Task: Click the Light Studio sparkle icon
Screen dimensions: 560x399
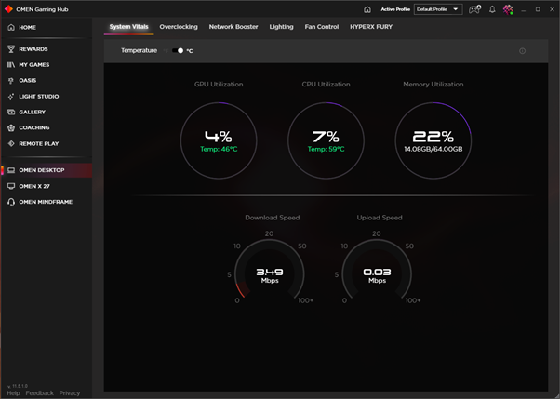Action: tap(11, 96)
